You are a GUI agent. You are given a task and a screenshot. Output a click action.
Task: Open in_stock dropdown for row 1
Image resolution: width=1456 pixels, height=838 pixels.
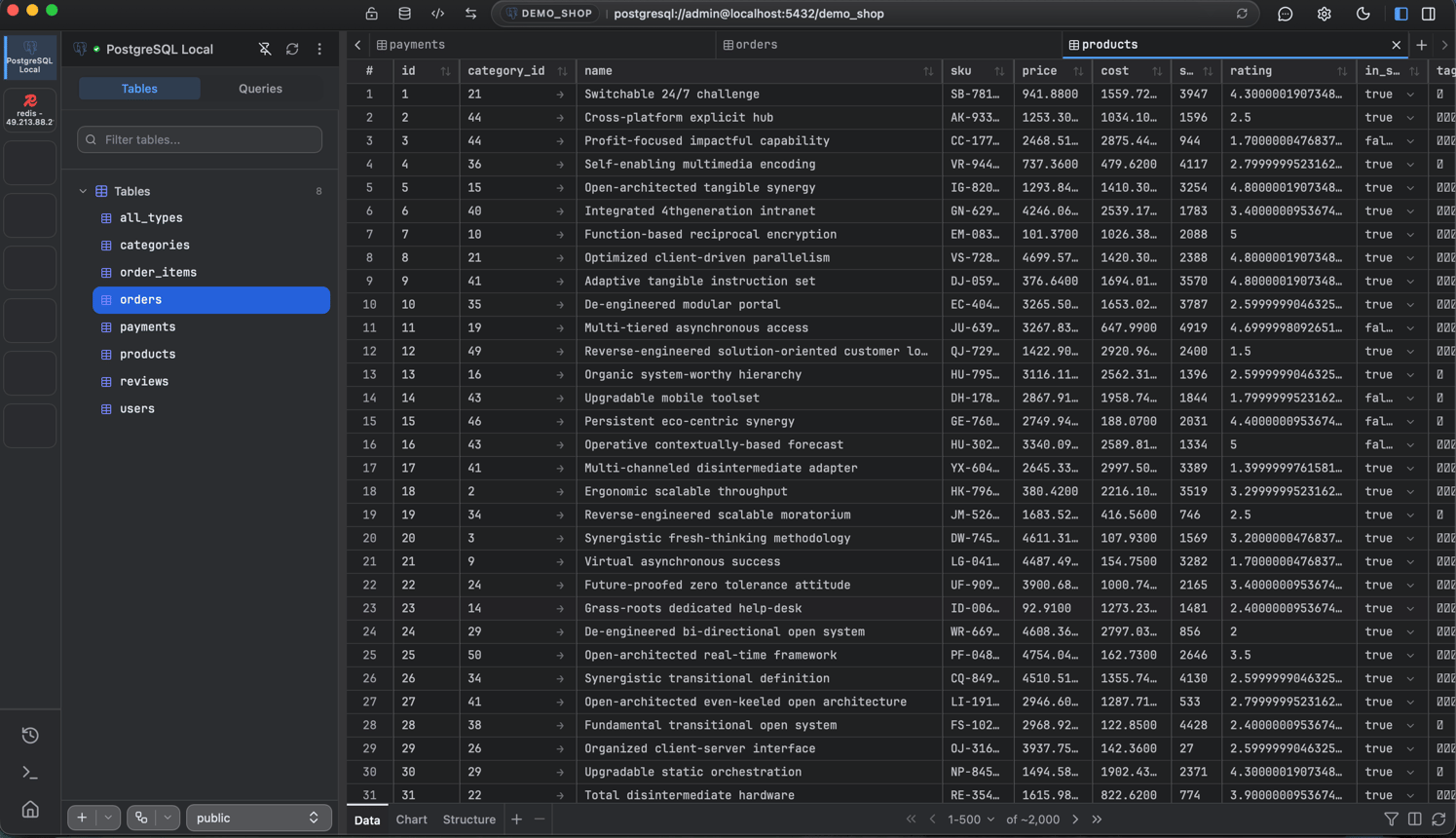tap(1410, 95)
